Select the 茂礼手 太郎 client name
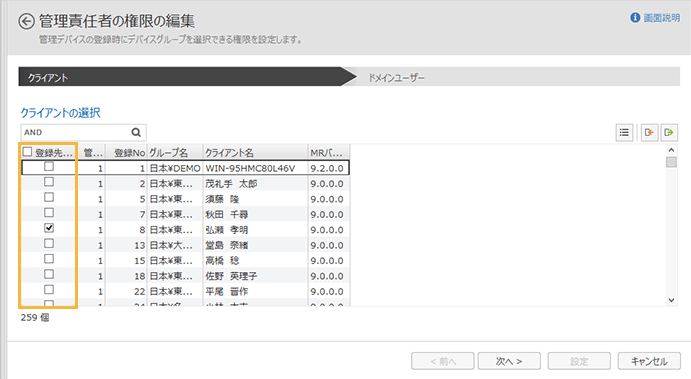 231,184
